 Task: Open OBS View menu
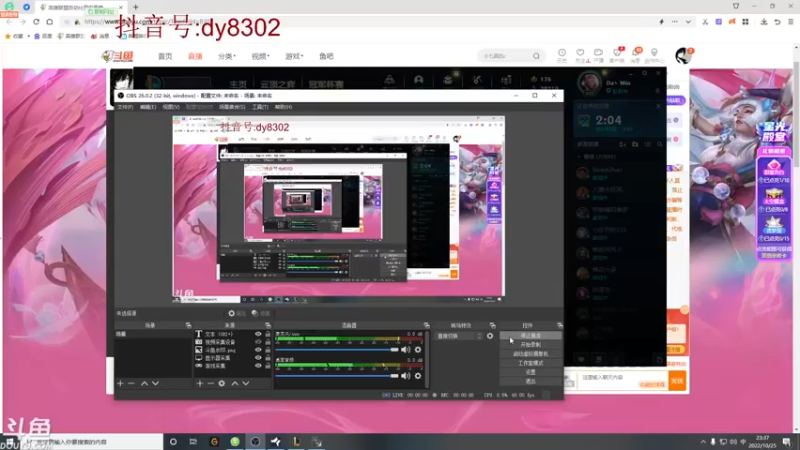[x=171, y=107]
